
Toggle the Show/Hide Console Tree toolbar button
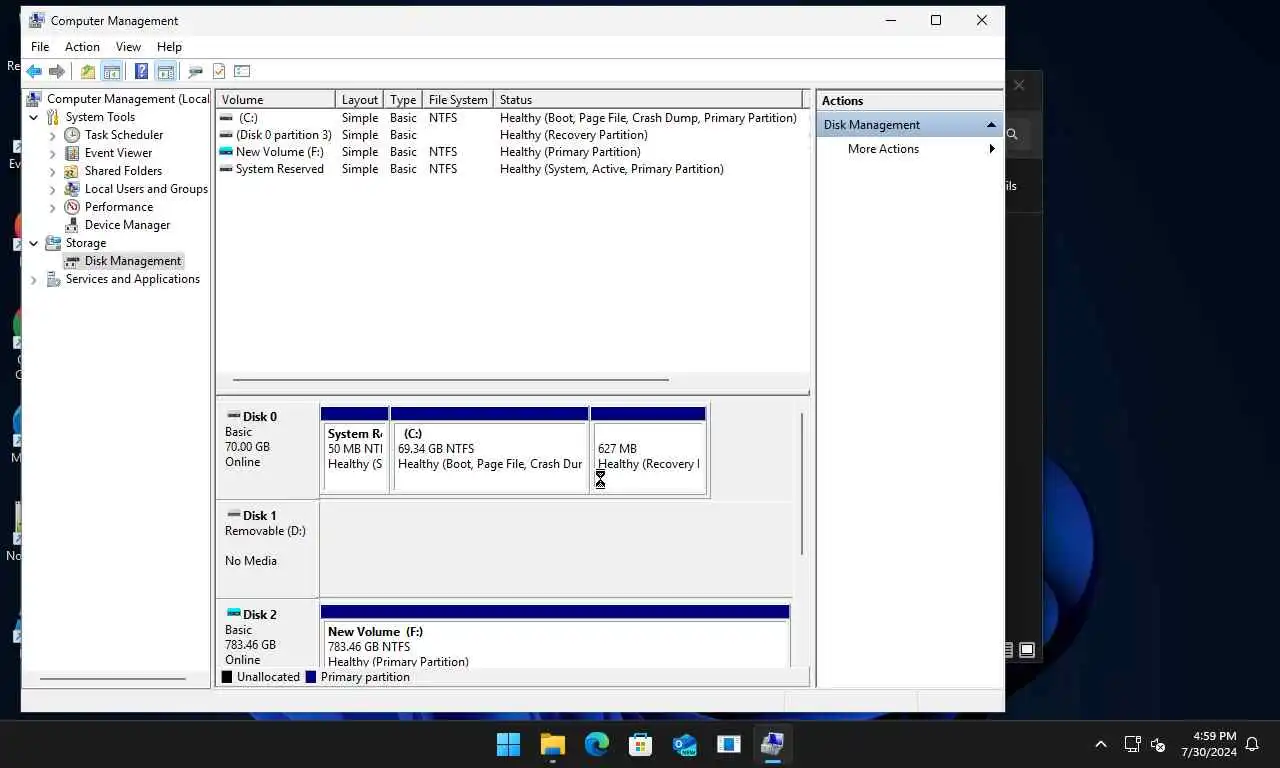[x=112, y=72]
